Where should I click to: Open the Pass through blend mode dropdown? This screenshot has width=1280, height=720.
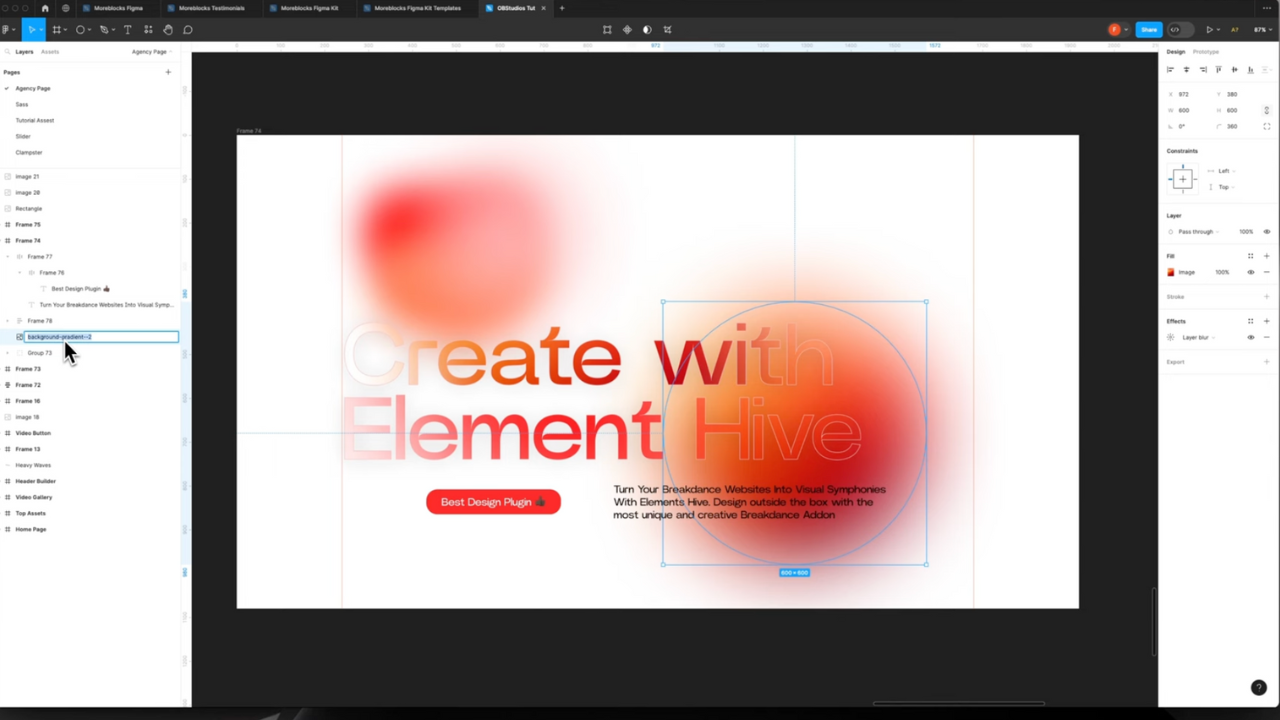(1197, 232)
